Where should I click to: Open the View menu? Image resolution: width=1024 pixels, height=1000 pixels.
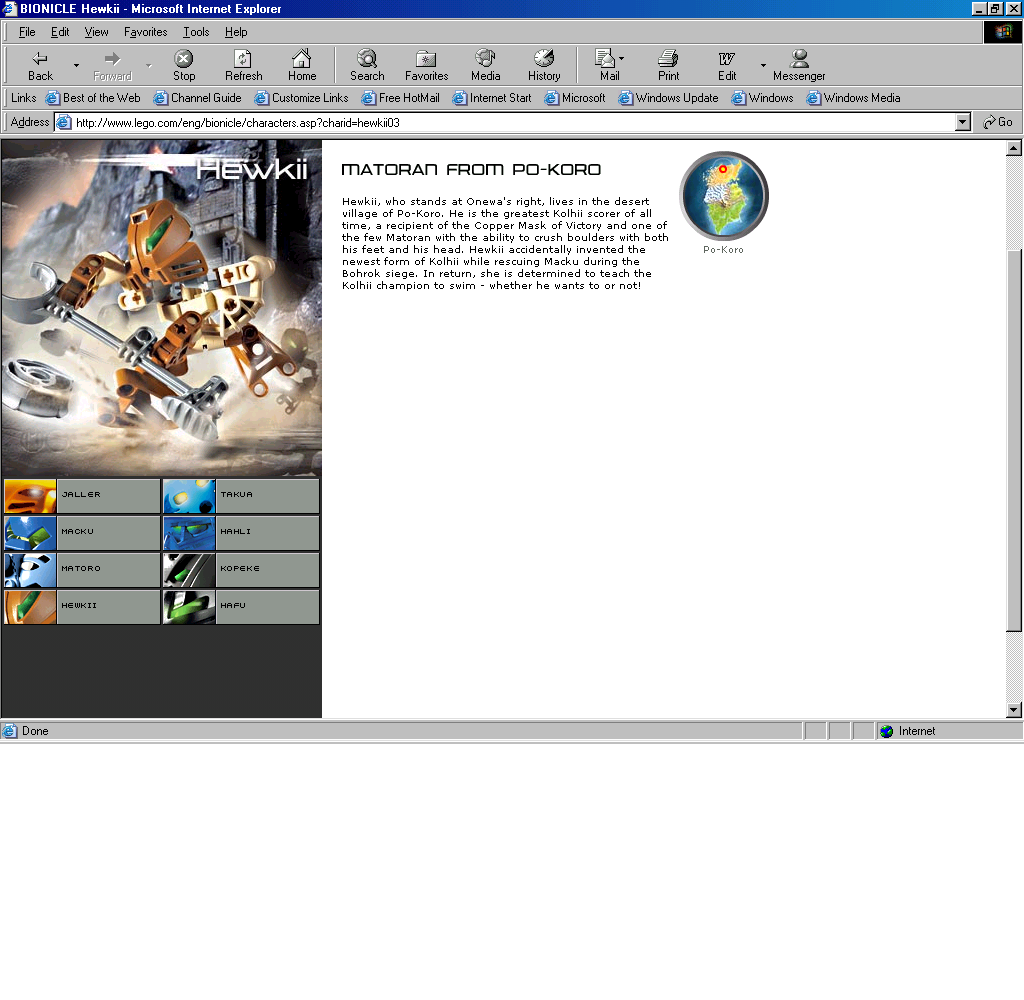(x=96, y=32)
